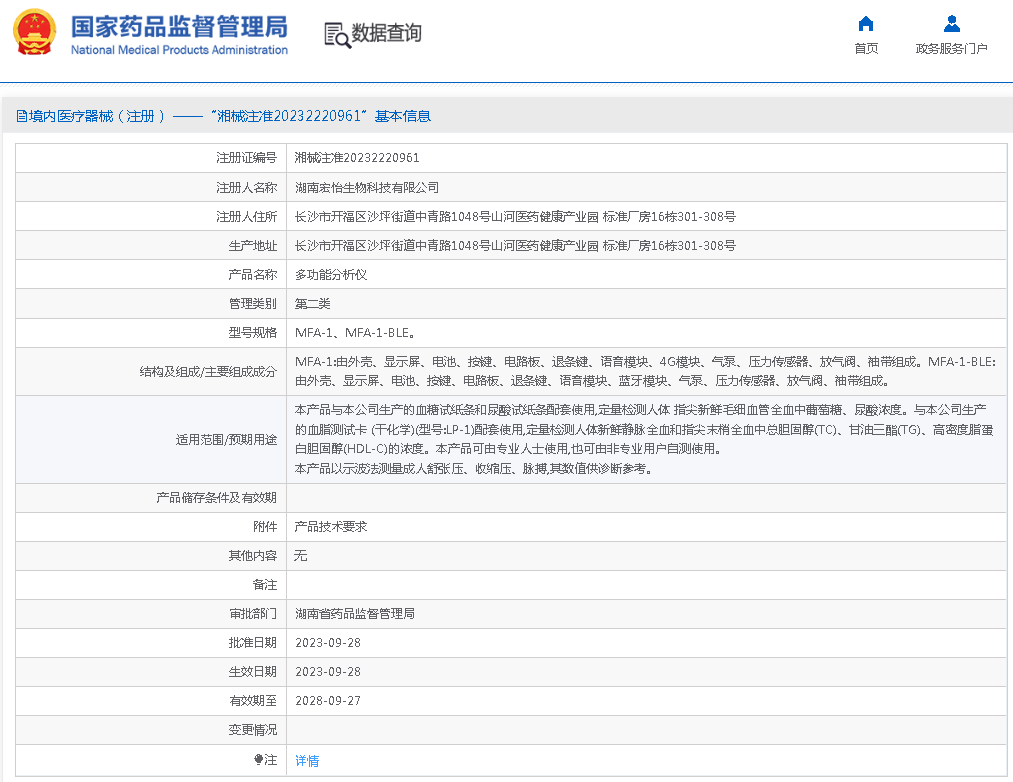Click the home house icon

866,24
